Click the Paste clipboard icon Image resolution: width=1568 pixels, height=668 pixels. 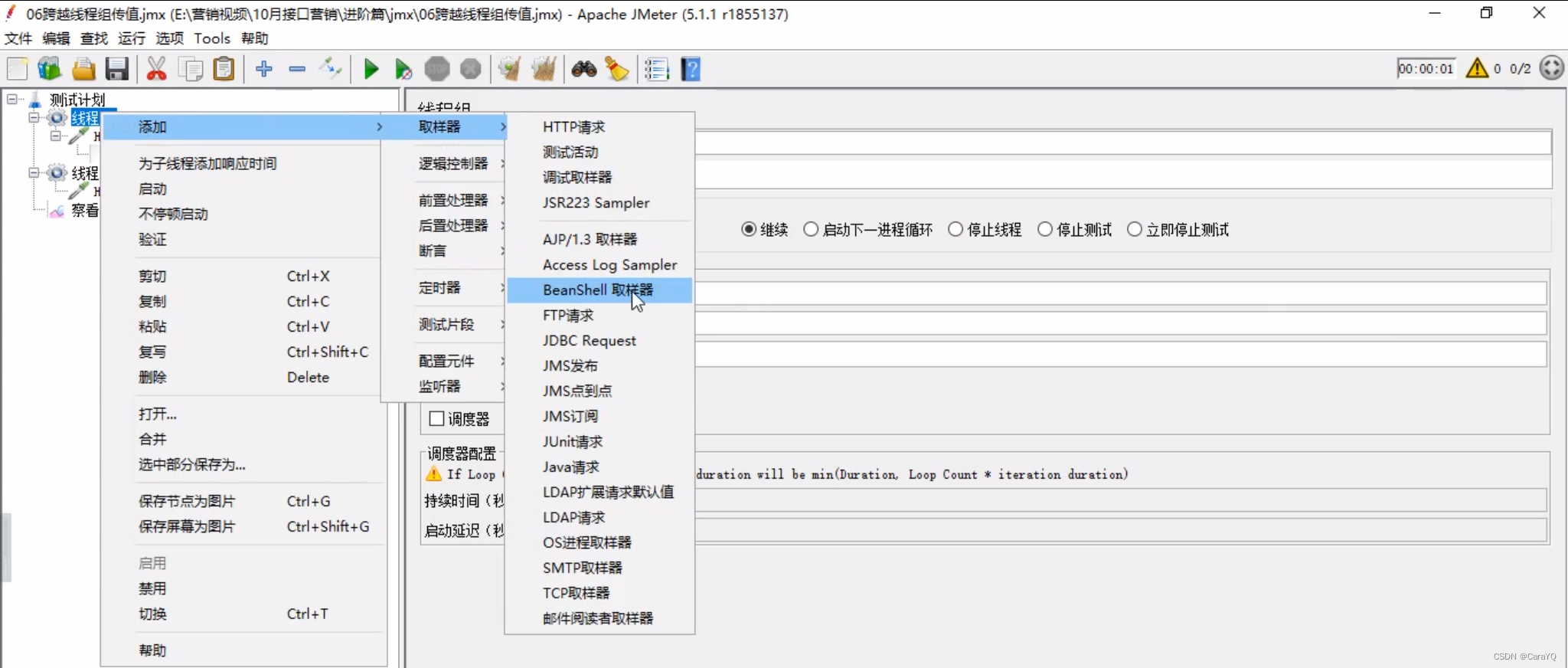coord(224,69)
